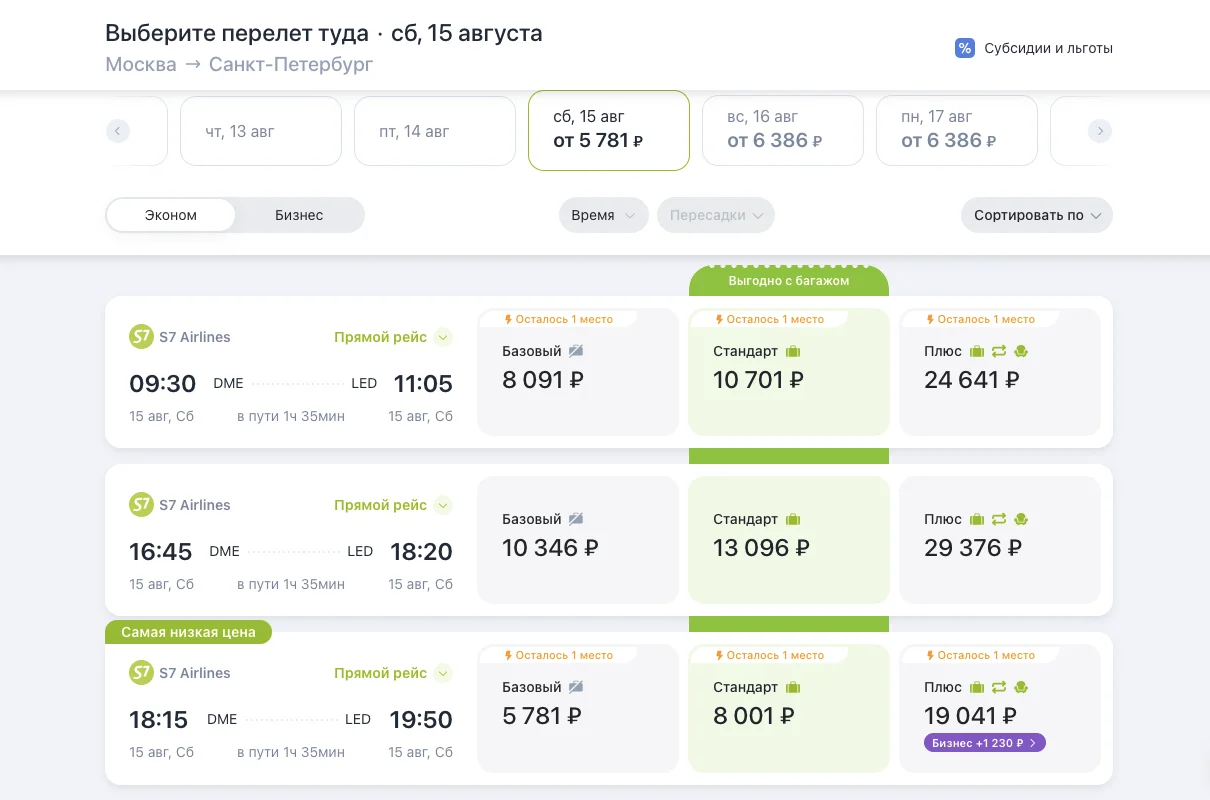Click seat icon on 29 376 ₽ Плюс fare
The height and width of the screenshot is (800, 1210).
click(1021, 519)
